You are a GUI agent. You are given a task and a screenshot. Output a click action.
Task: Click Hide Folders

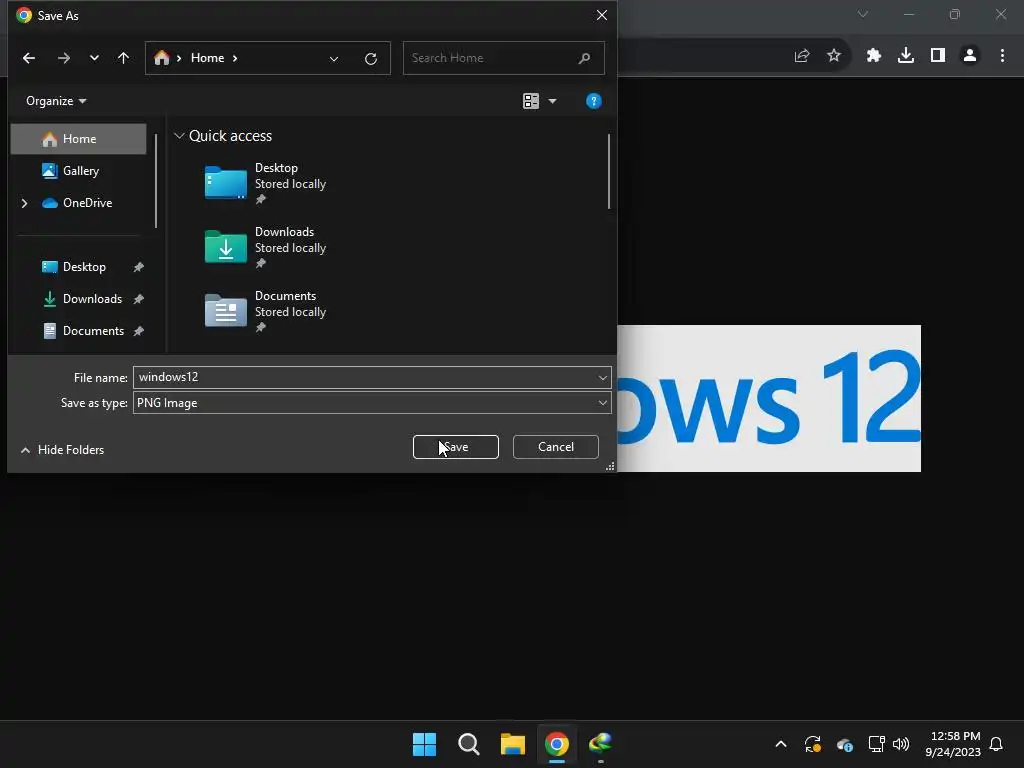tap(62, 450)
